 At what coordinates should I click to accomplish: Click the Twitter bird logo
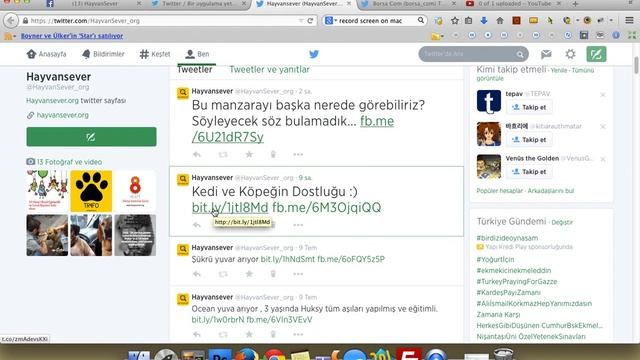coord(313,54)
